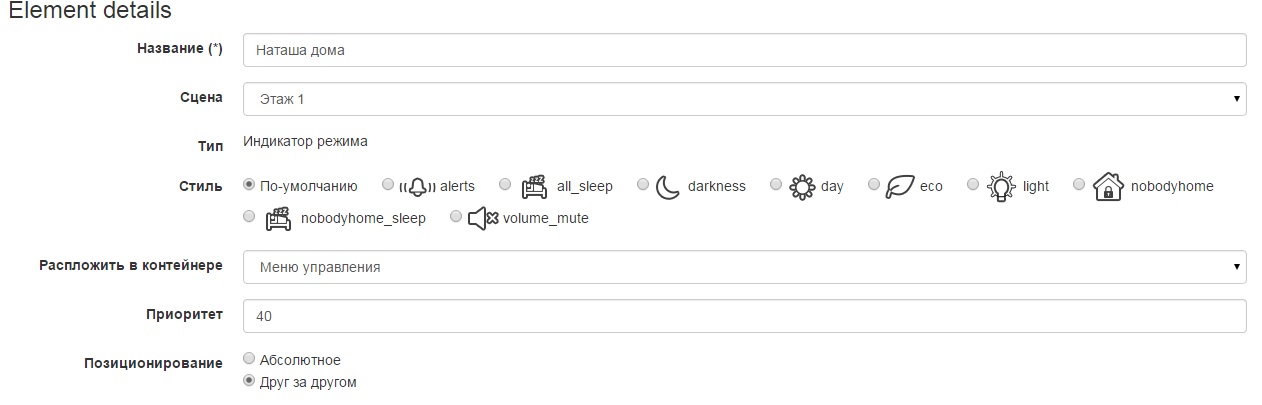
Task: Select the volume_mute style radio button
Action: pos(456,216)
